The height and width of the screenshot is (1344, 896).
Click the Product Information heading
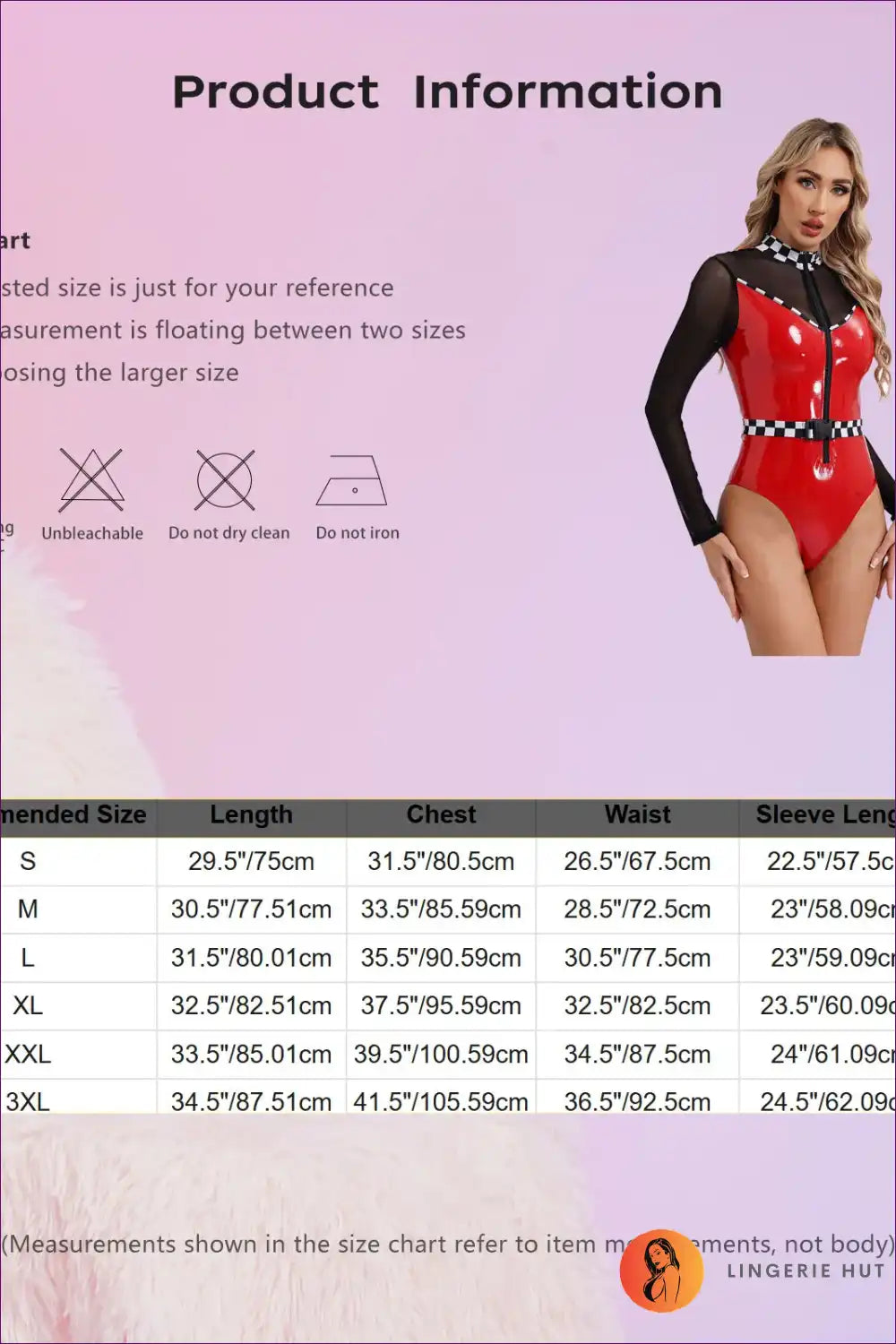[x=447, y=92]
